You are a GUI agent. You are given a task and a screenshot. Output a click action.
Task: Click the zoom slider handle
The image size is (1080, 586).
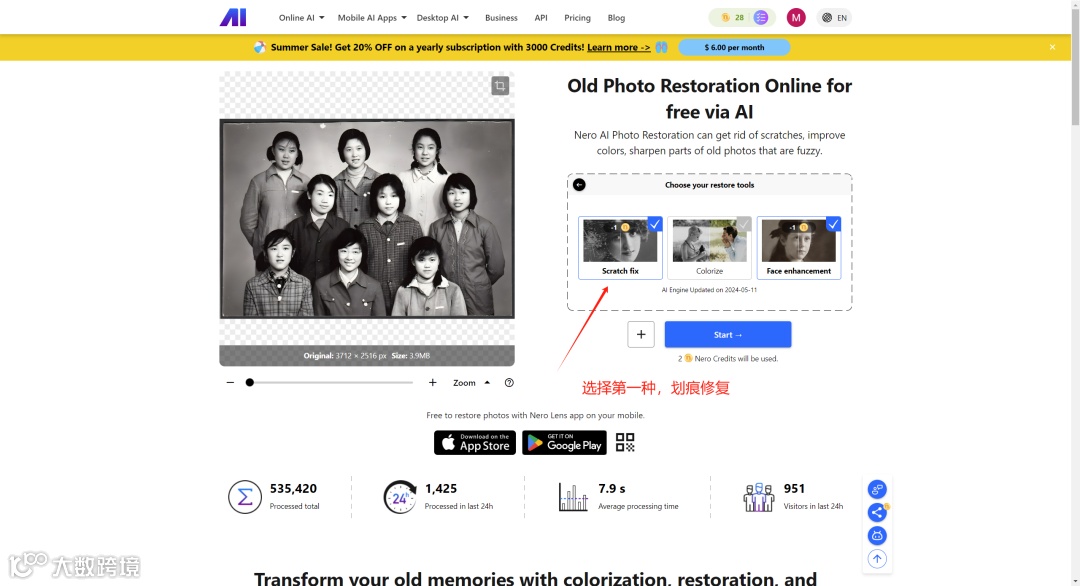pos(250,383)
